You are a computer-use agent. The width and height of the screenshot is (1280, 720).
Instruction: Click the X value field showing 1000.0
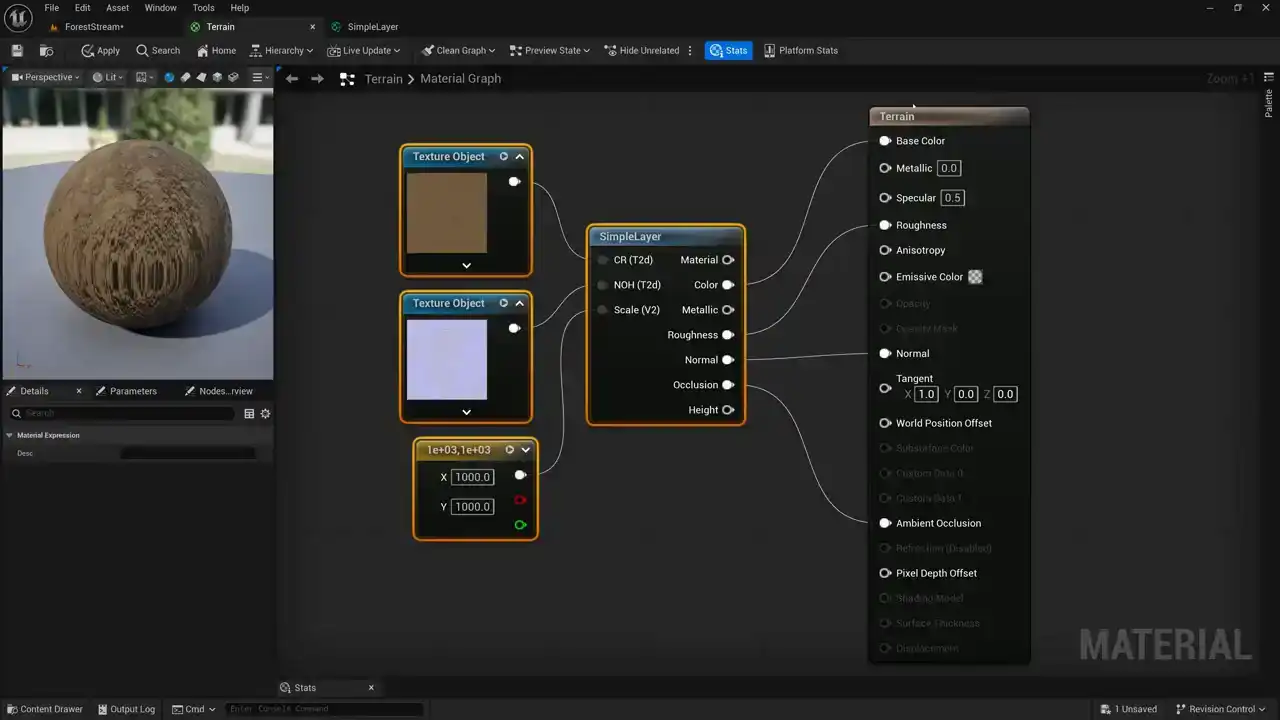click(x=472, y=477)
